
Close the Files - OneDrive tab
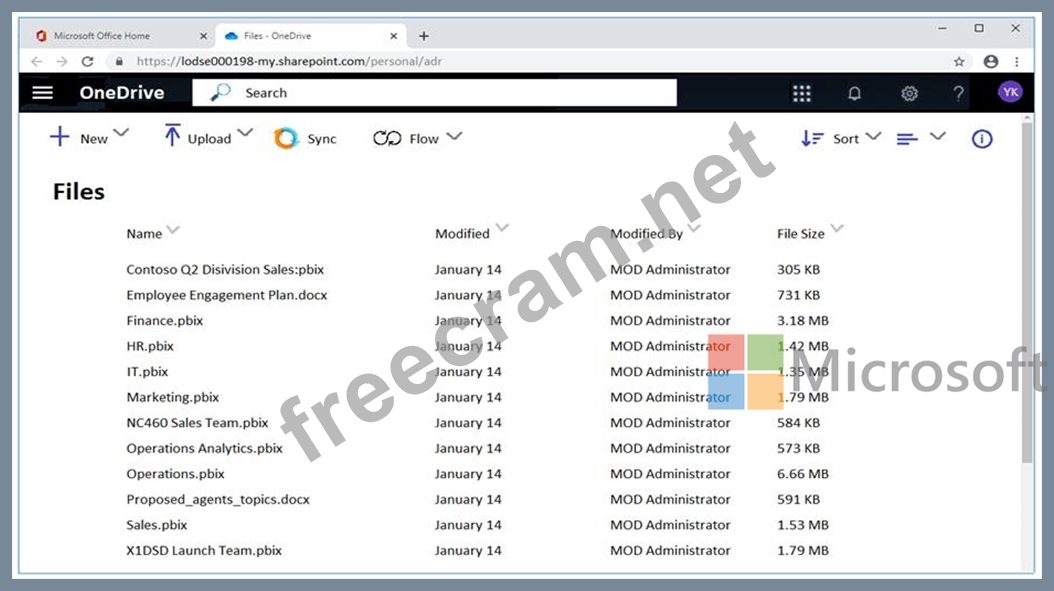(x=393, y=36)
